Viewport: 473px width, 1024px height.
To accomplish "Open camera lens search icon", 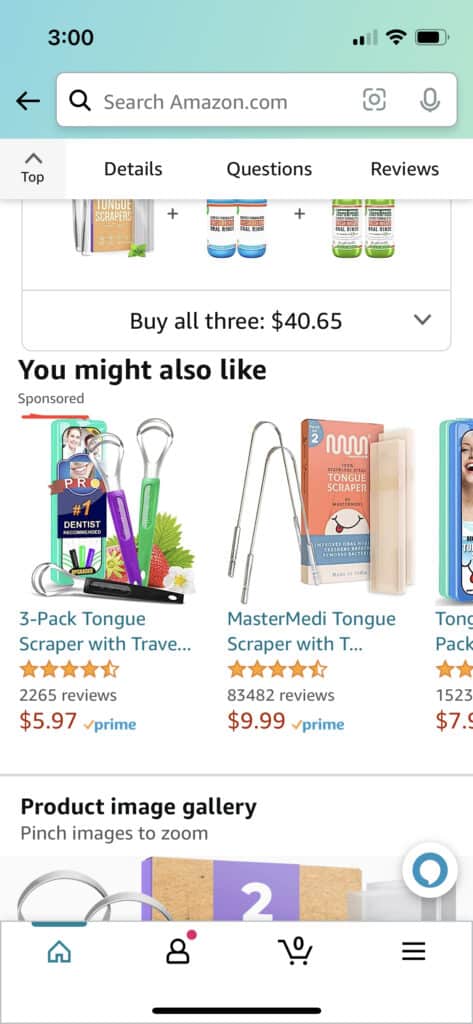I will coord(374,100).
